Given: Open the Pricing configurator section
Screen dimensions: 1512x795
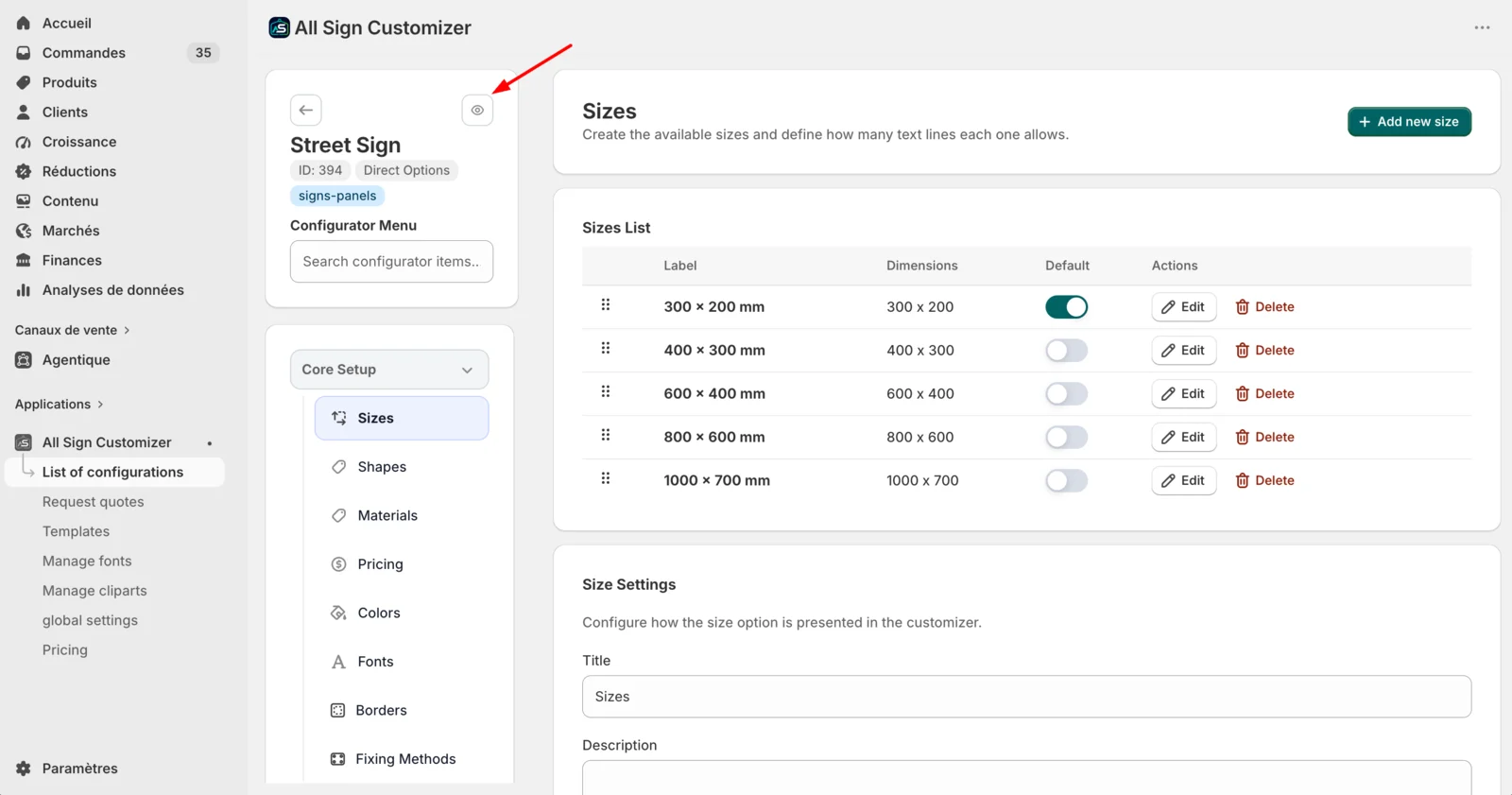Looking at the screenshot, I should 402,564.
